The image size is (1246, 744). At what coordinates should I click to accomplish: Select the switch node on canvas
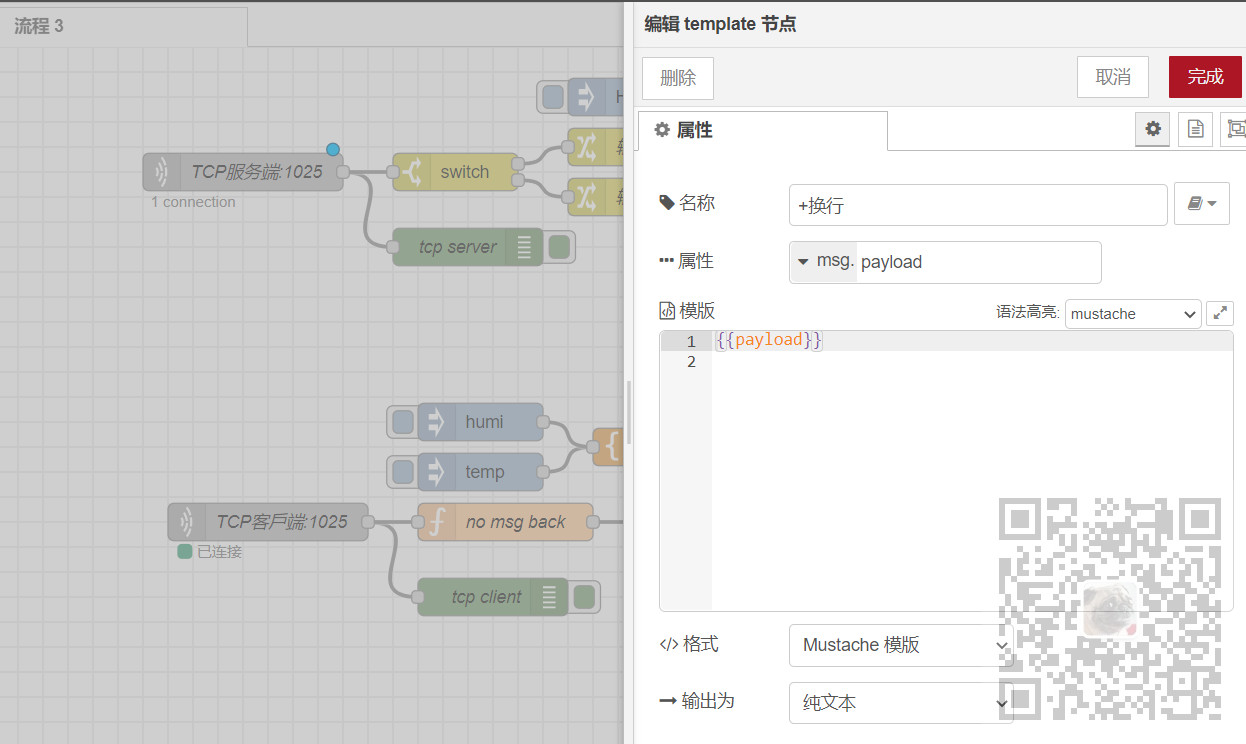[464, 172]
